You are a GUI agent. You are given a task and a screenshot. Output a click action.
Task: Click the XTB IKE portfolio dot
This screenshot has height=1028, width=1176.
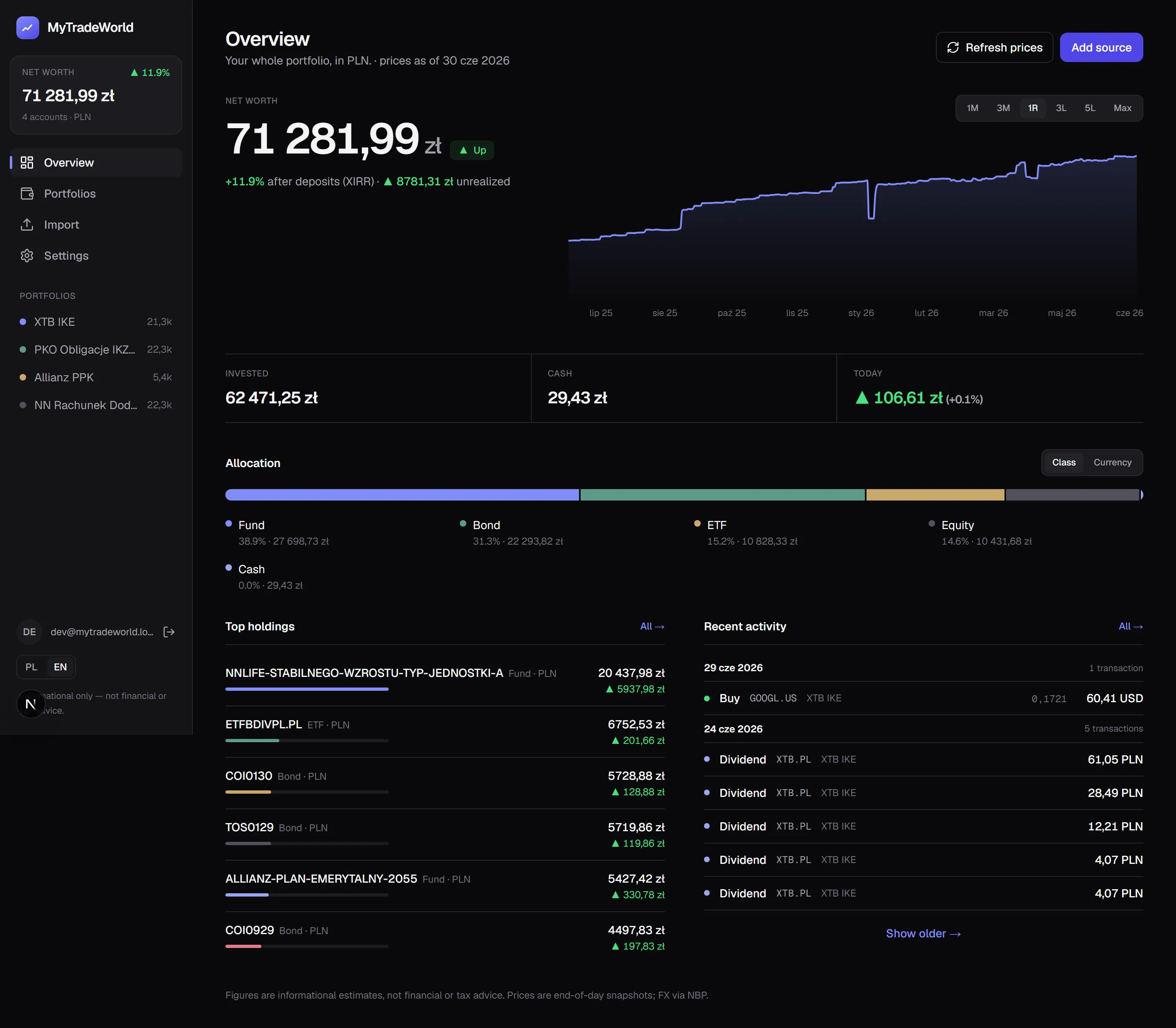coord(23,322)
